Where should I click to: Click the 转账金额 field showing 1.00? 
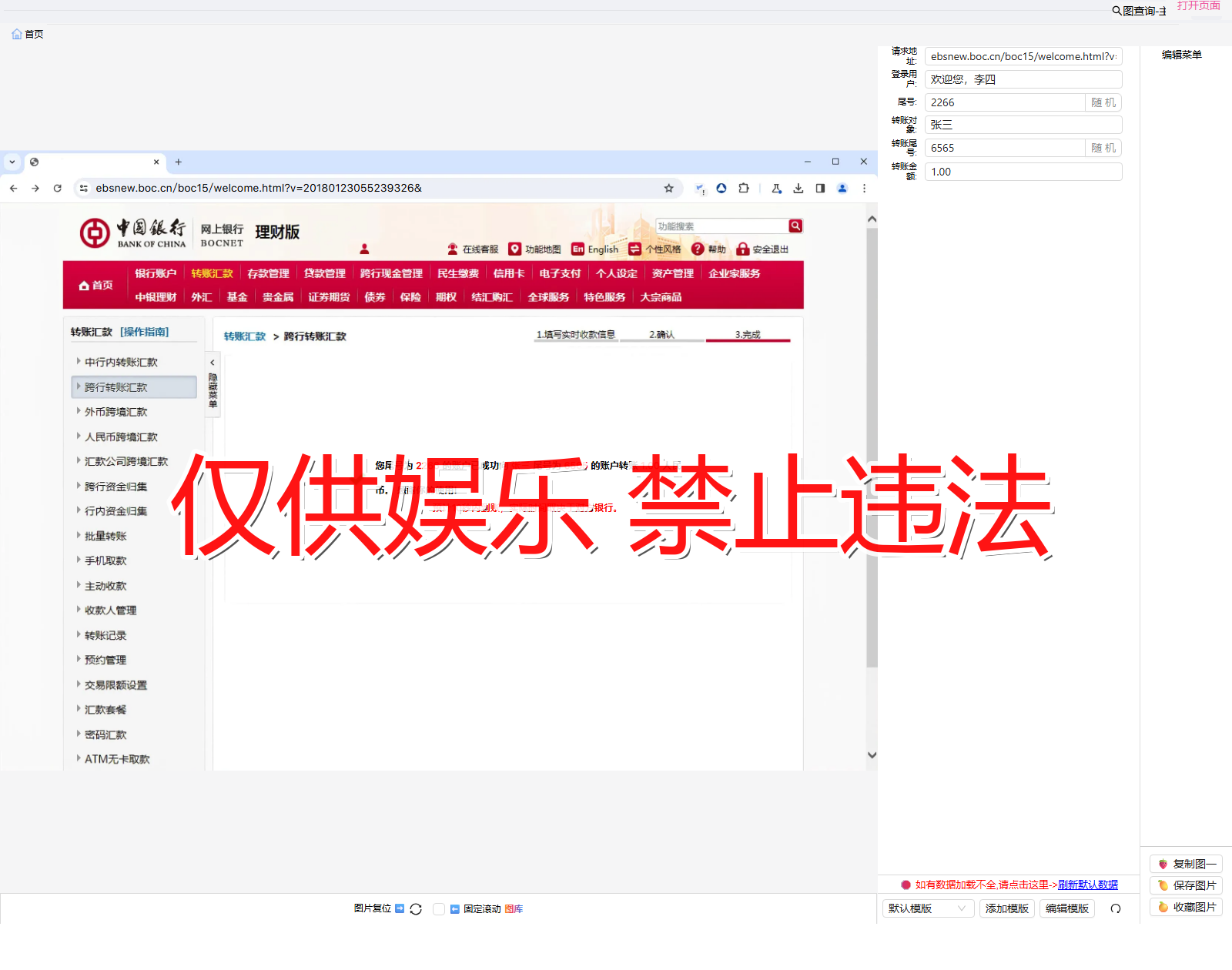point(1023,171)
